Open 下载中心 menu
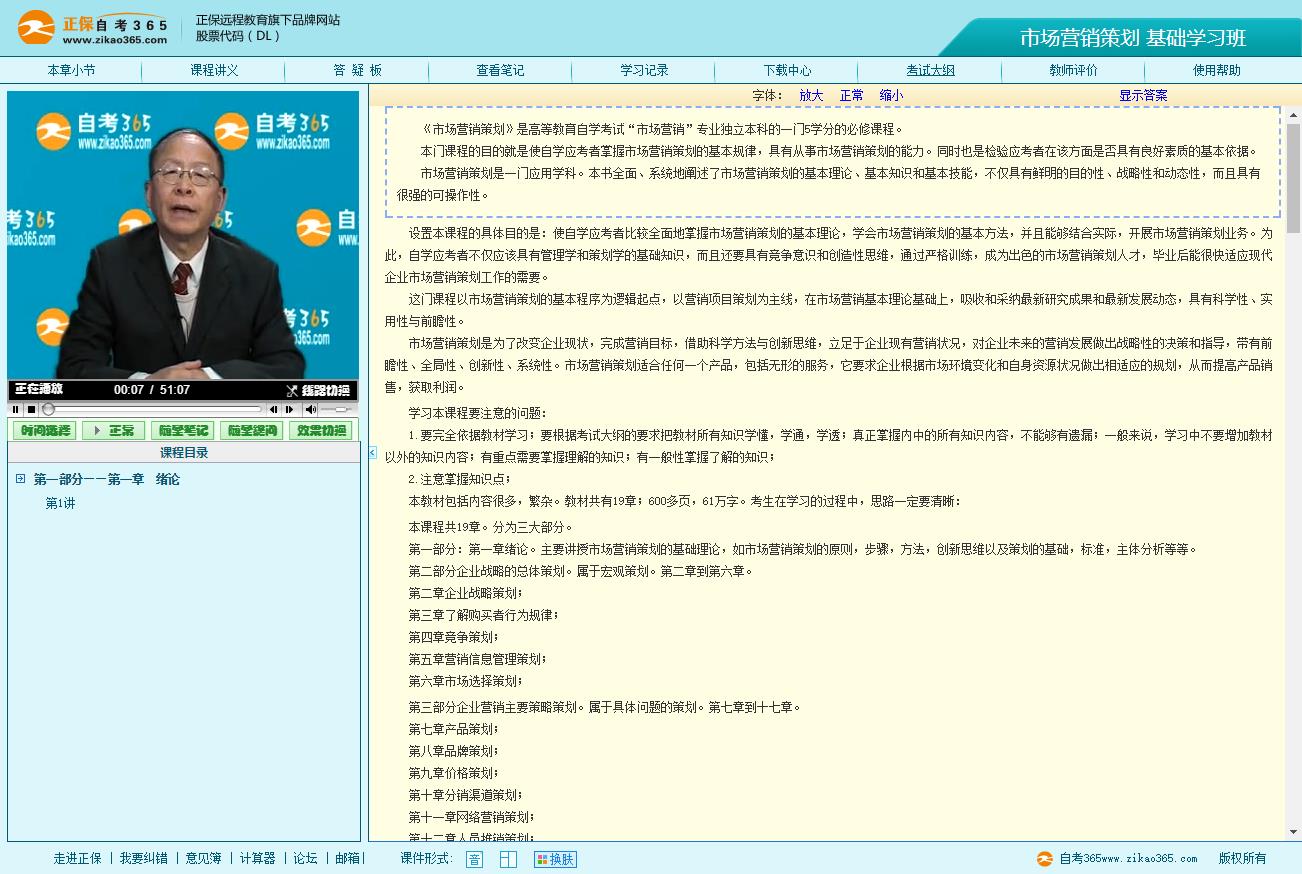Image resolution: width=1302 pixels, height=874 pixels. pyautogui.click(x=787, y=70)
